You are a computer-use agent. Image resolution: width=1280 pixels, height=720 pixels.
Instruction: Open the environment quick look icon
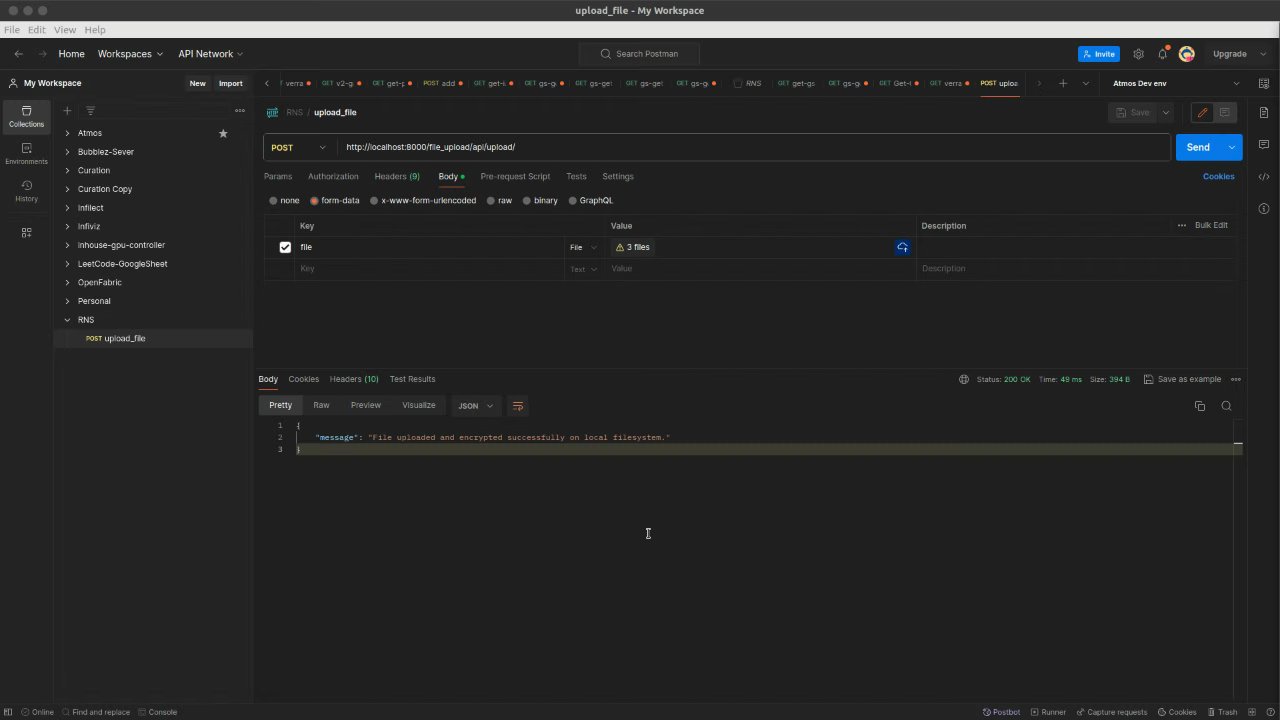(1265, 83)
